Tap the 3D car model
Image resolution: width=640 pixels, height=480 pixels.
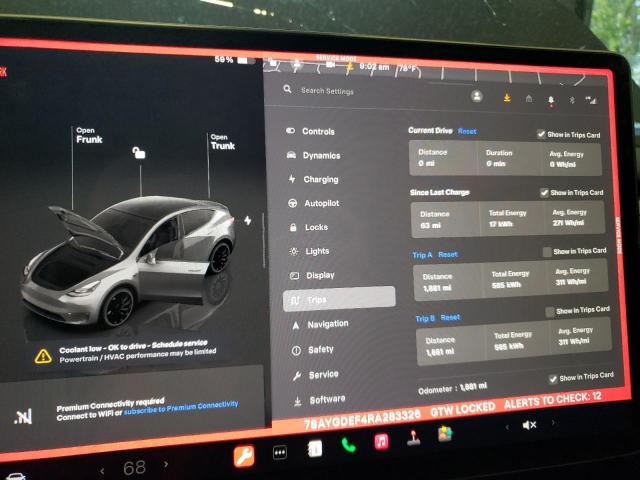coord(131,261)
